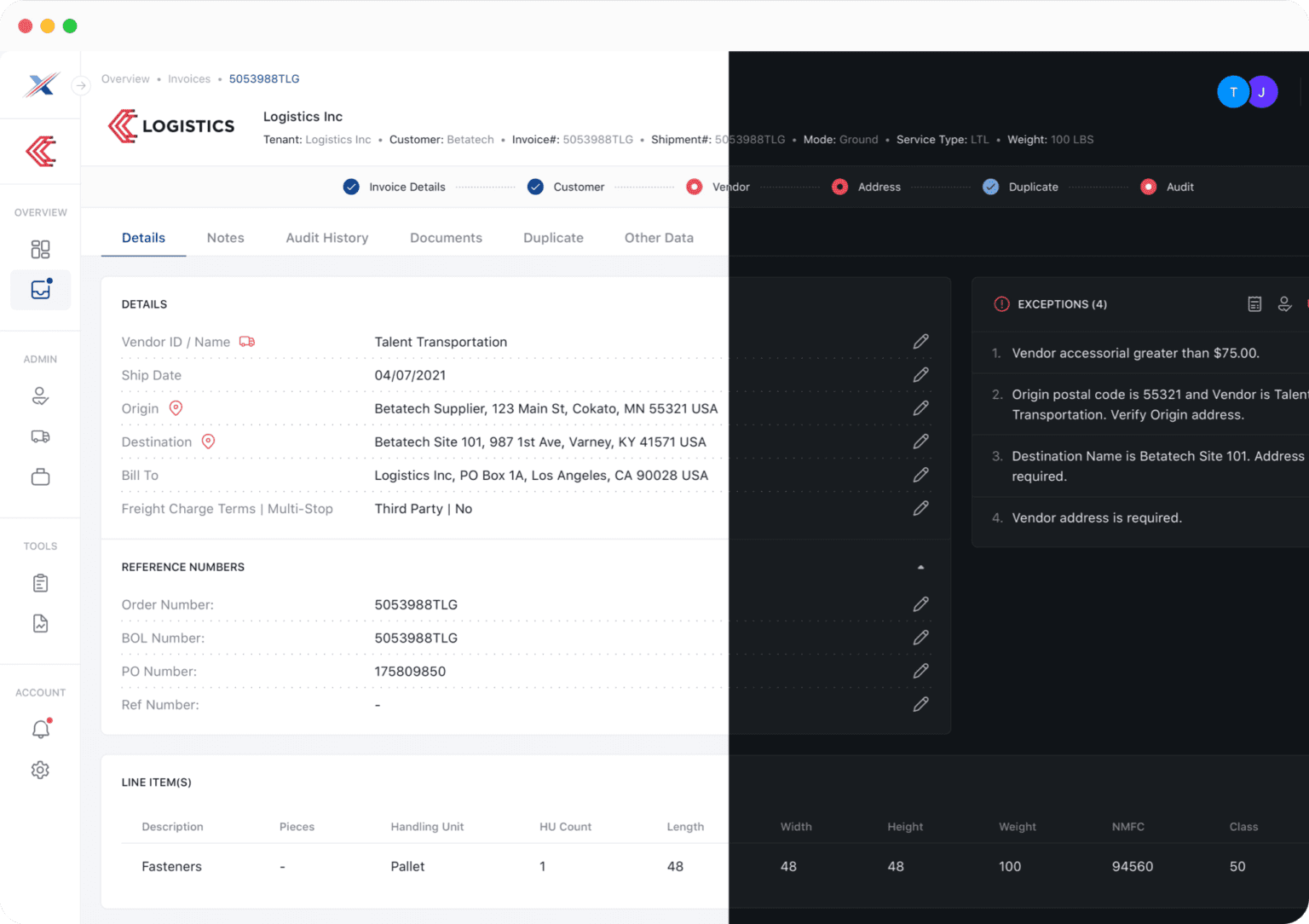Click the checked Customer workflow status indicator
The height and width of the screenshot is (924, 1309).
pos(535,187)
